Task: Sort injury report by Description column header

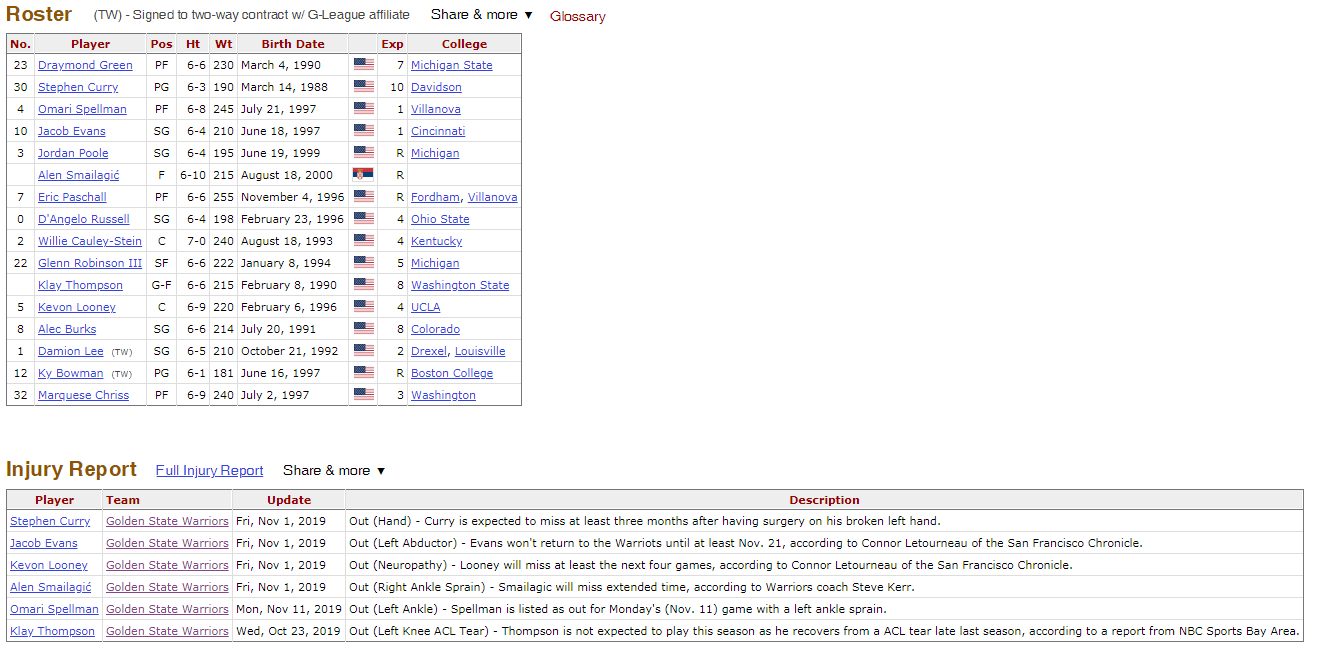Action: (x=824, y=500)
